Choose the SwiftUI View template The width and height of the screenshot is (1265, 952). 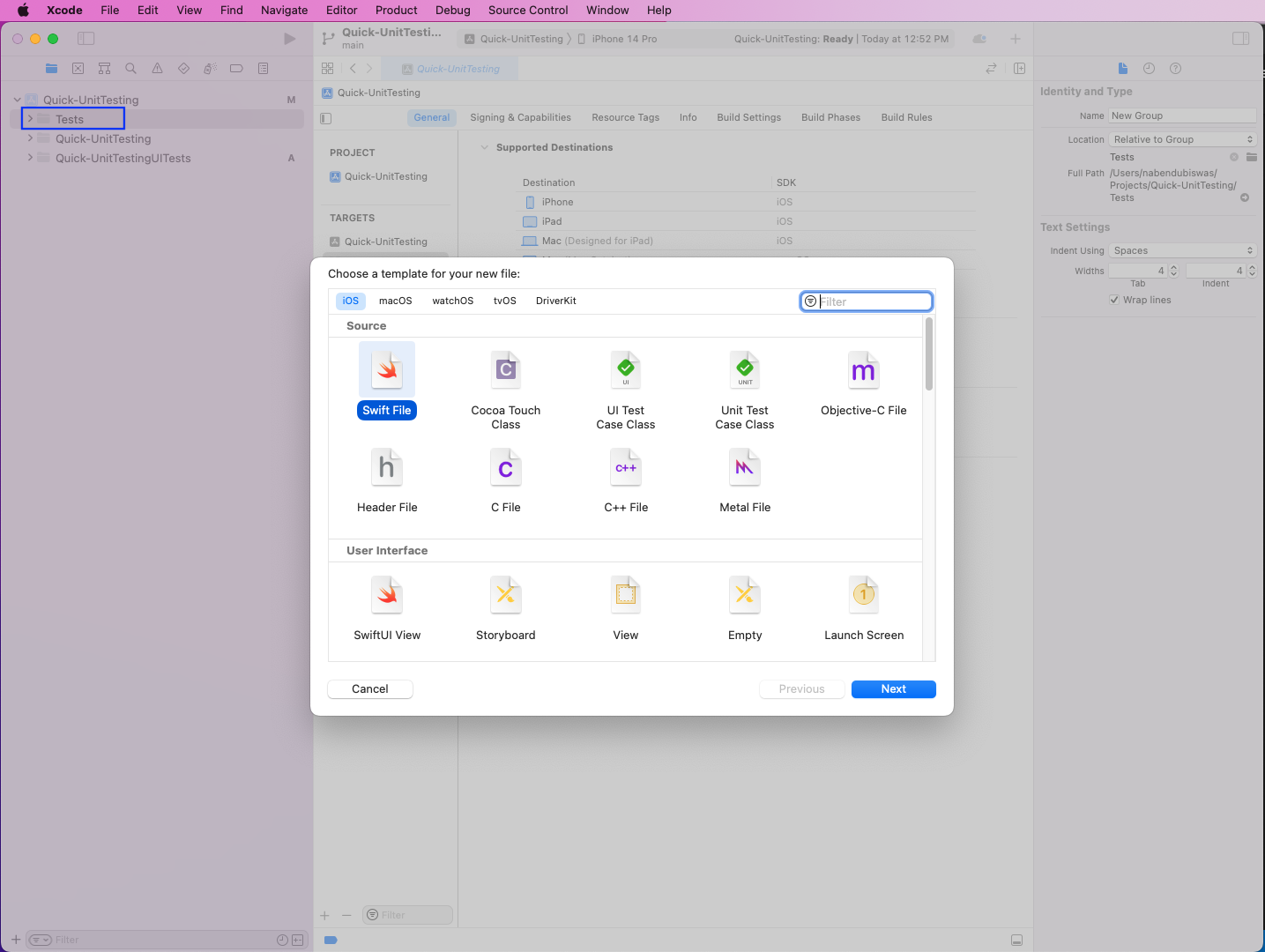pos(387,607)
